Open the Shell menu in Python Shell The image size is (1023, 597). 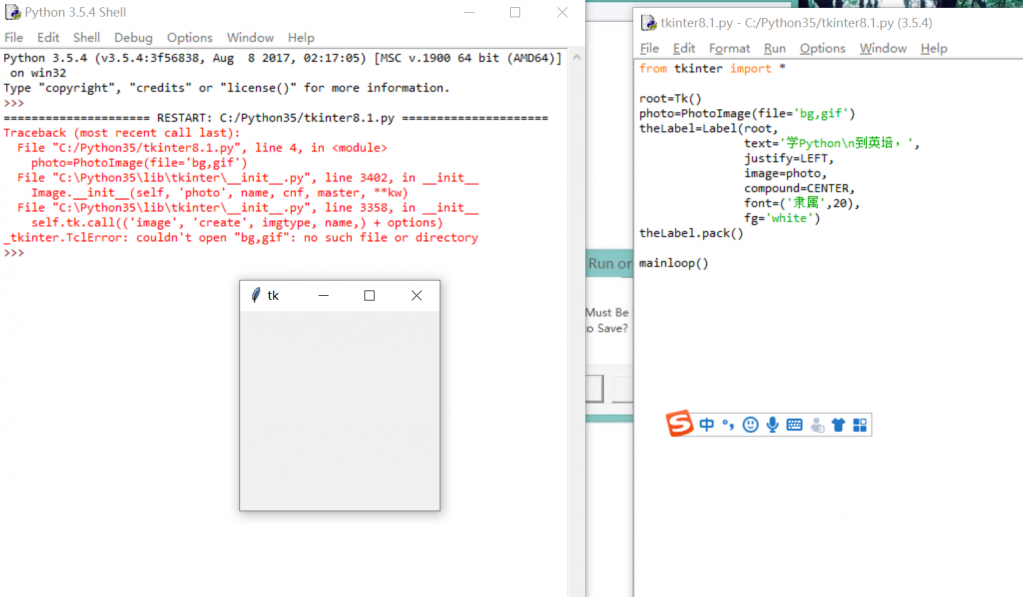coord(87,37)
